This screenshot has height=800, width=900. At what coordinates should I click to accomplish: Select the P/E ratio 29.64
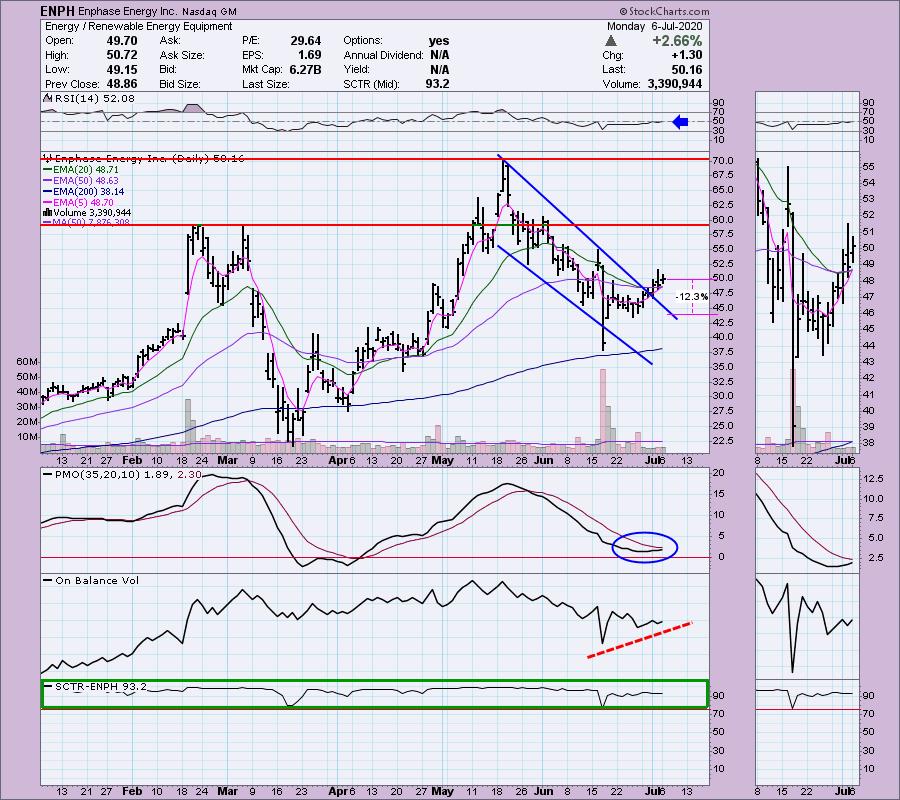pyautogui.click(x=305, y=41)
